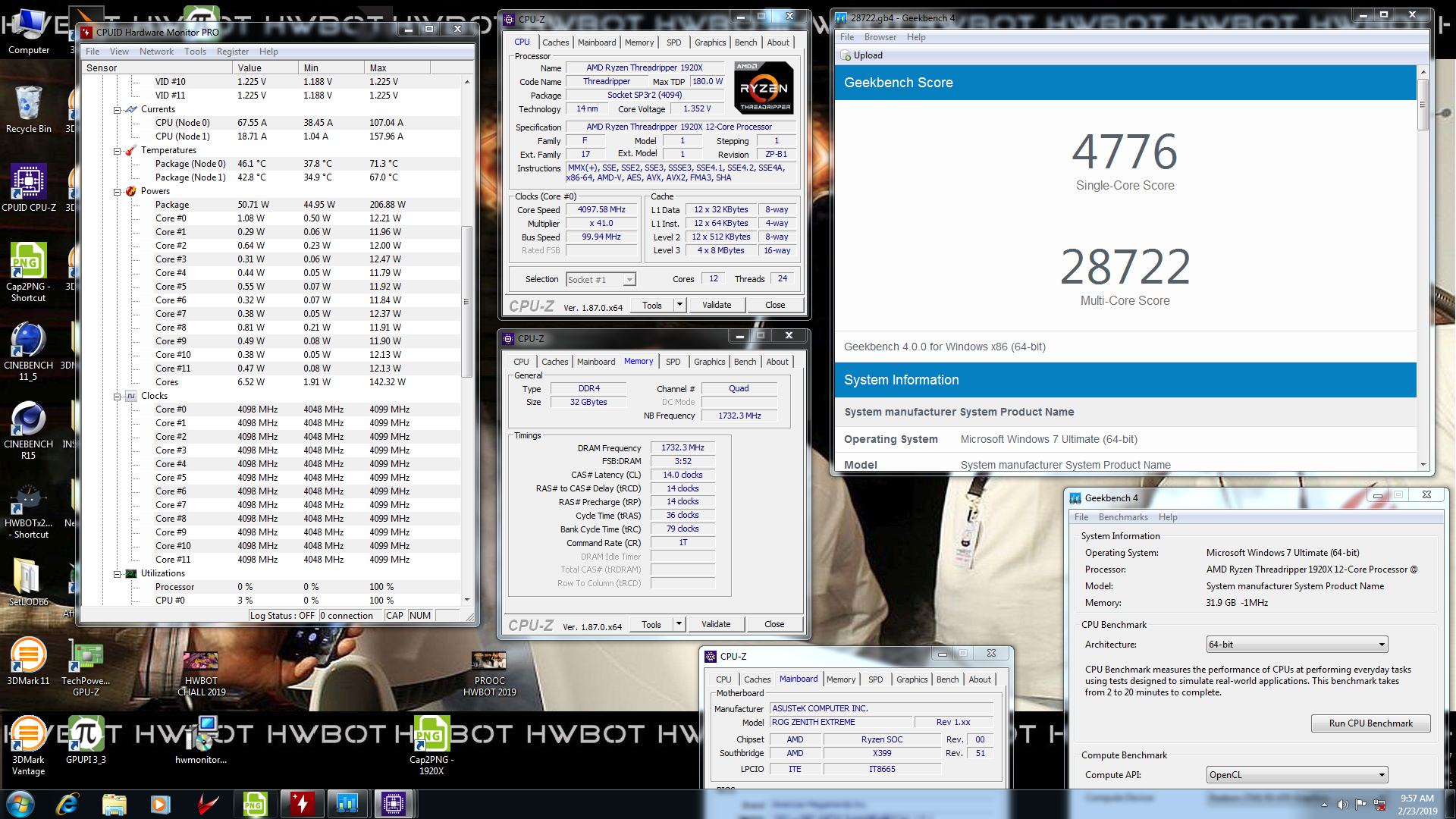Open Tools dropdown arrow in top CPU-Z
The height and width of the screenshot is (819, 1456).
click(x=679, y=305)
